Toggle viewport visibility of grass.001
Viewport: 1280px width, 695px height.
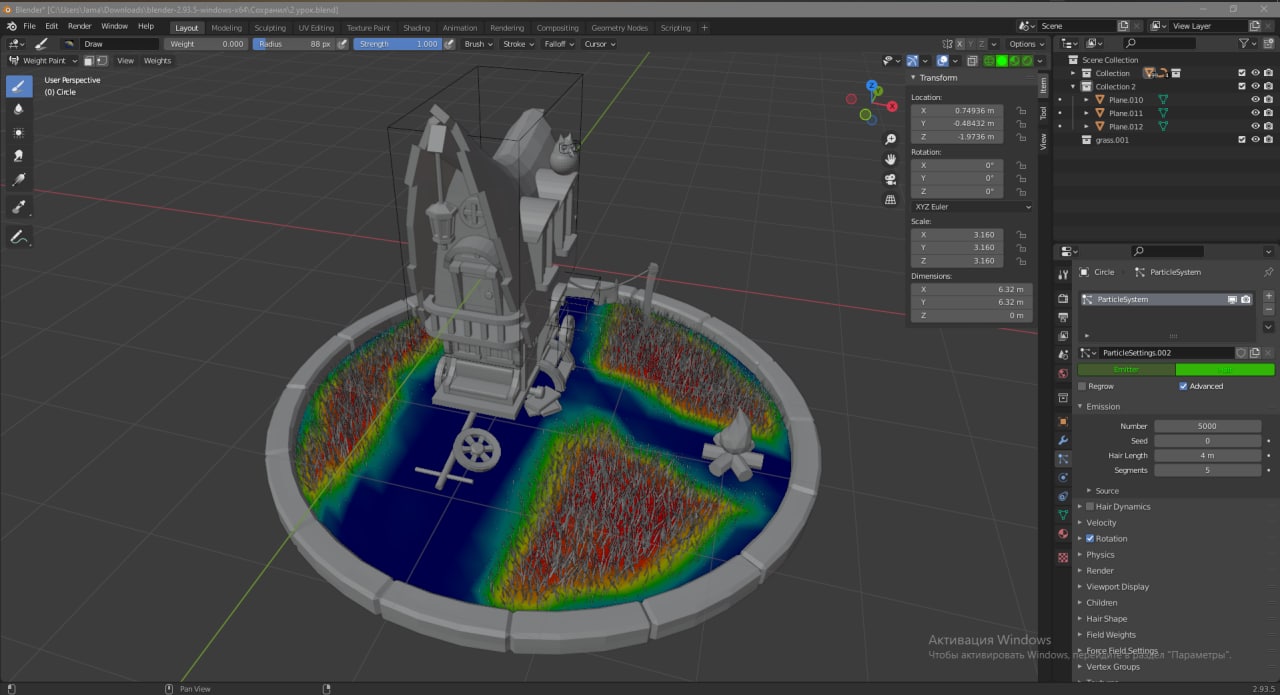click(1255, 140)
